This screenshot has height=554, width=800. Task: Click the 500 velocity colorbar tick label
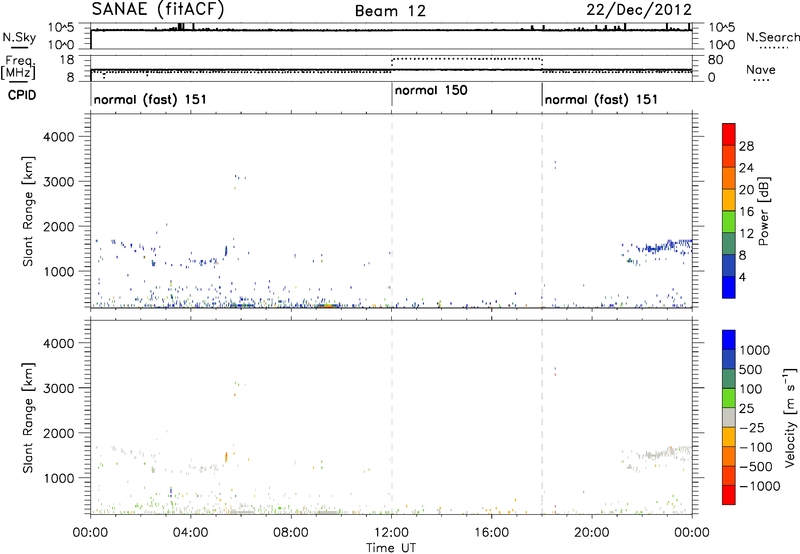(x=752, y=370)
